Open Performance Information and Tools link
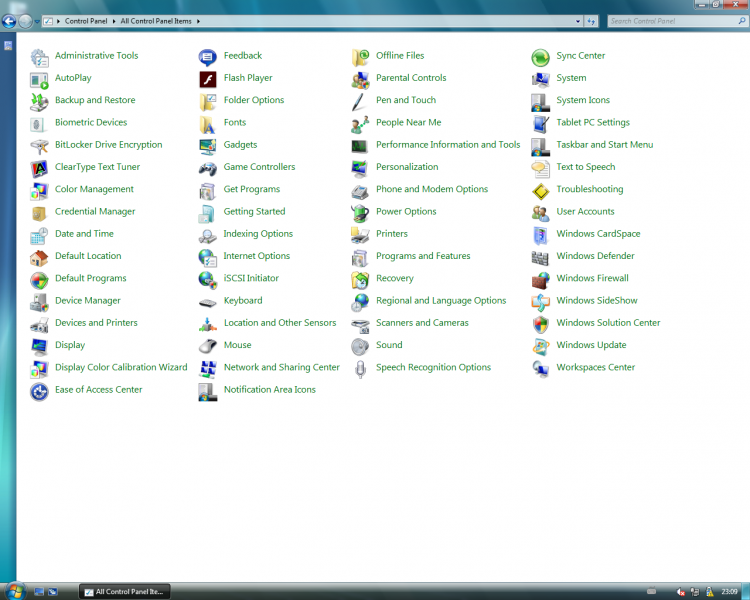Screen dimensions: 750x600 pyautogui.click(x=448, y=144)
